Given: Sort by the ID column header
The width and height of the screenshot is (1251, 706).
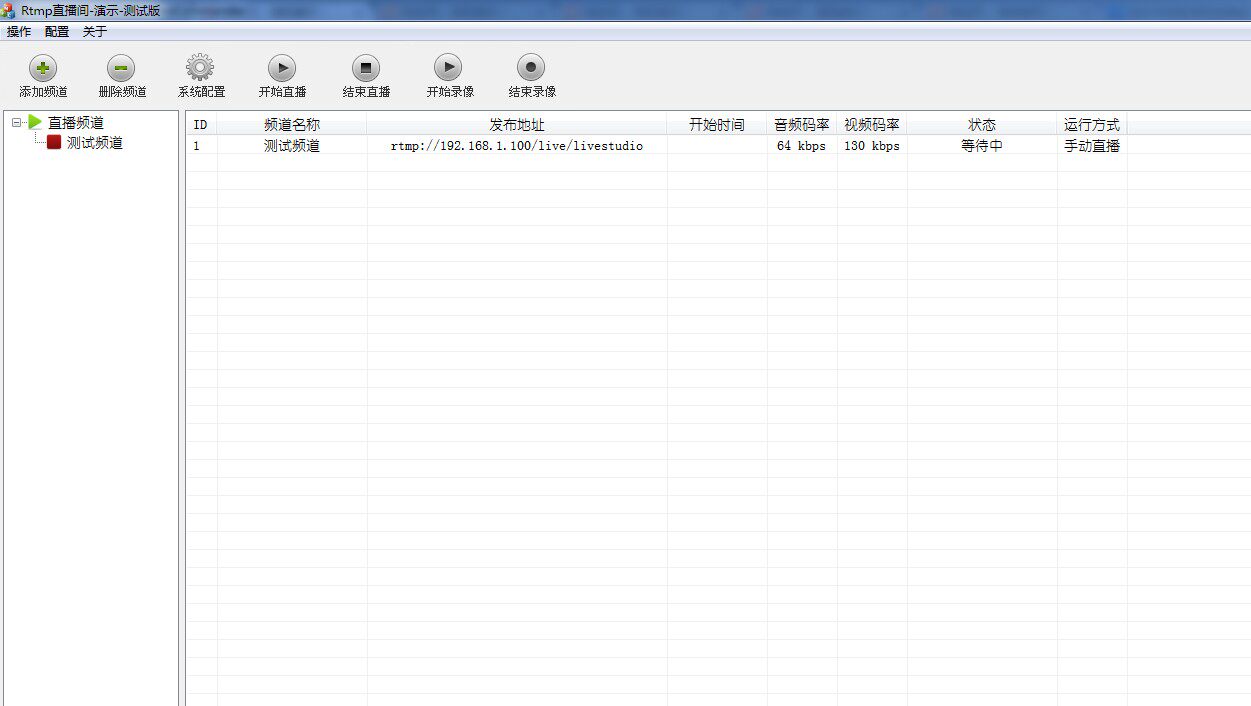Looking at the screenshot, I should pos(201,125).
